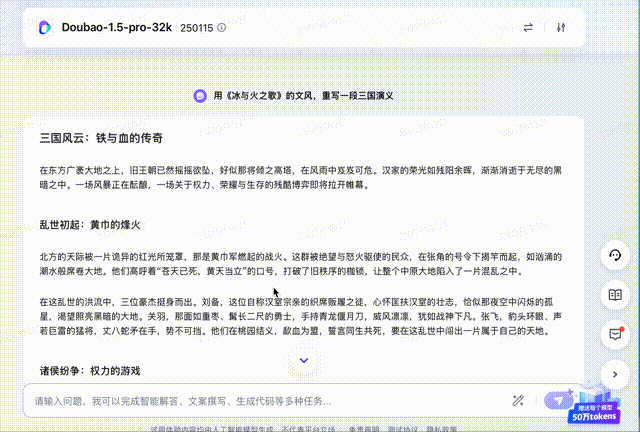Open the documentation book icon
The width and height of the screenshot is (640, 432).
(615, 295)
